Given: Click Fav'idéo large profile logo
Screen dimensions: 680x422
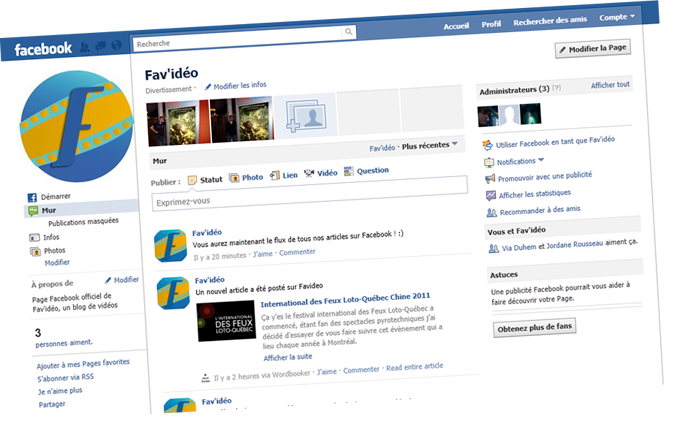Looking at the screenshot, I should (x=76, y=126).
